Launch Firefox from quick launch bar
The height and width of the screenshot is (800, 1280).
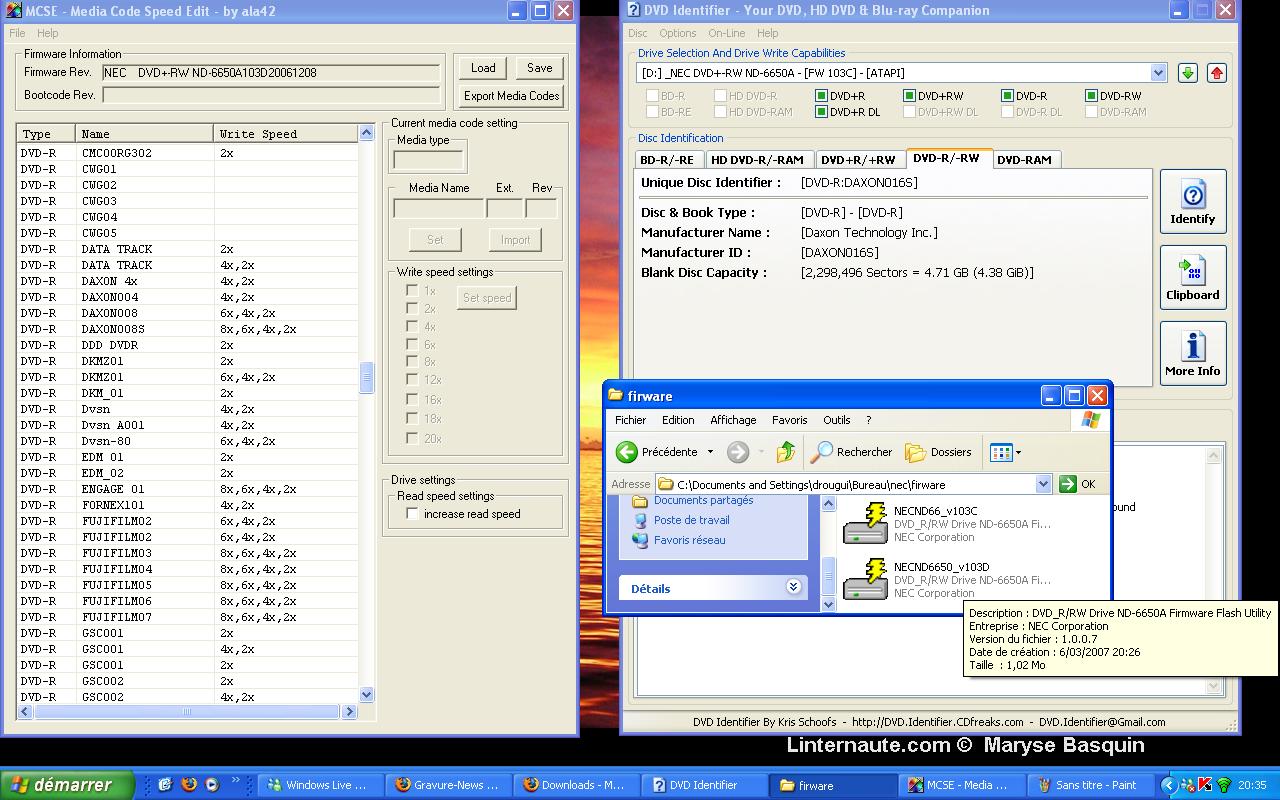coord(188,785)
